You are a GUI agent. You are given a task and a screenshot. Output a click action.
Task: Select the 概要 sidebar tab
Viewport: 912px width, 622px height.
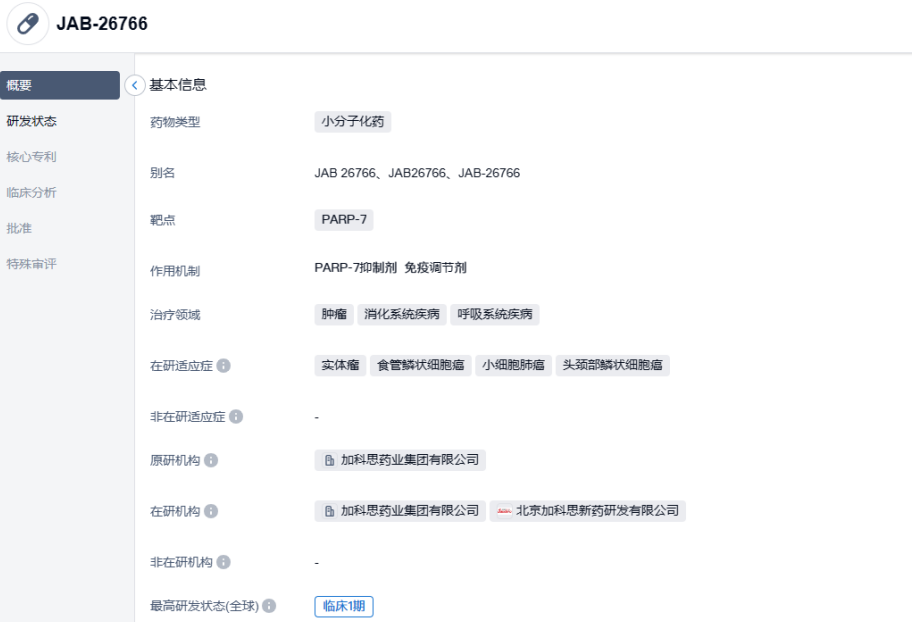pyautogui.click(x=60, y=86)
